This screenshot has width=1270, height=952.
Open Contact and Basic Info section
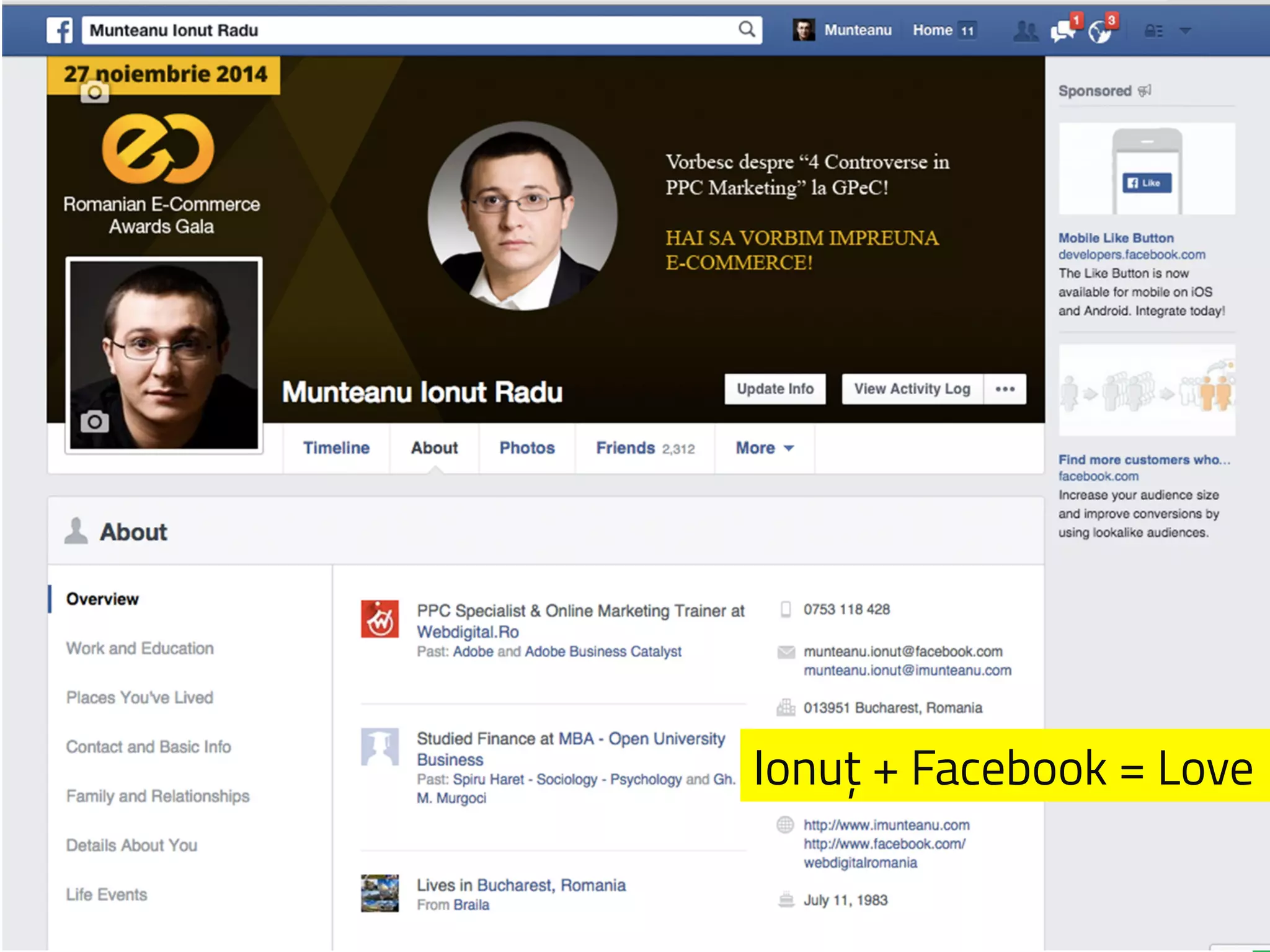click(x=149, y=747)
